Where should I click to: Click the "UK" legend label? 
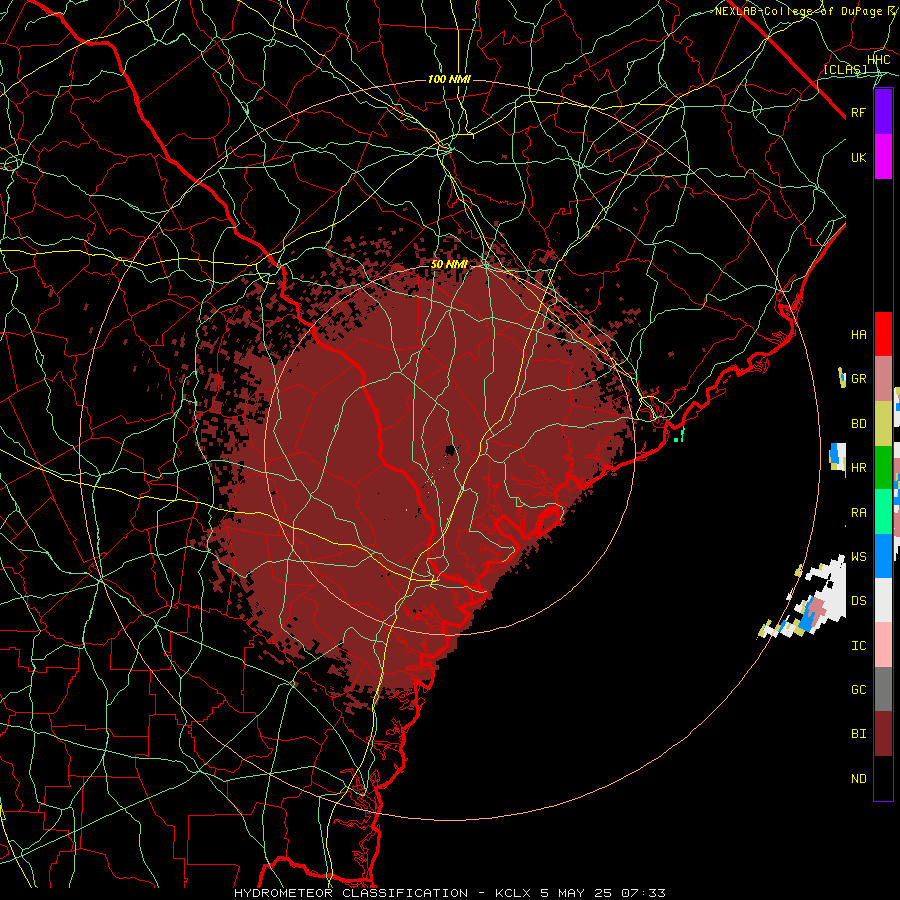[858, 157]
